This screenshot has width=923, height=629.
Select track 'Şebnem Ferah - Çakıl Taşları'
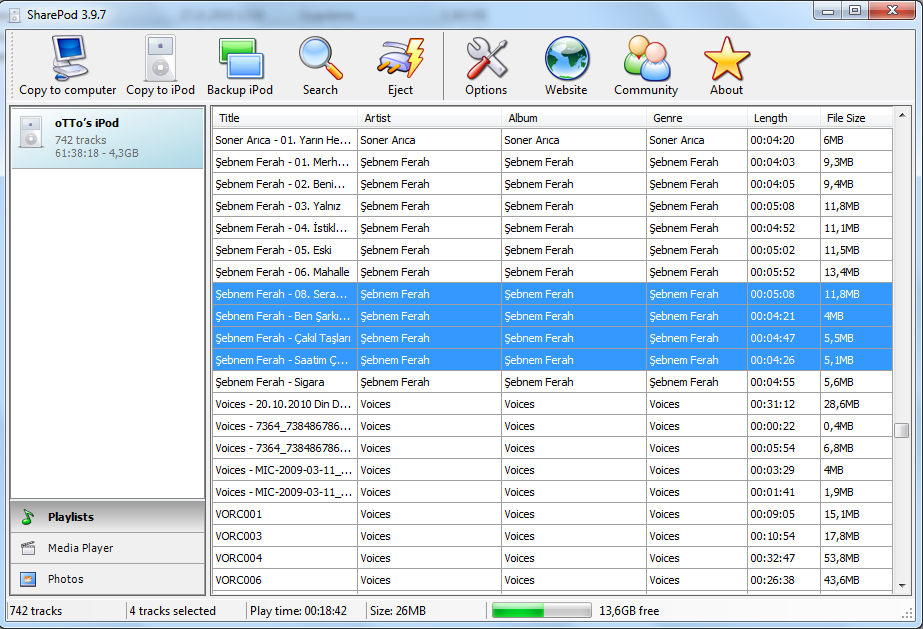(285, 338)
